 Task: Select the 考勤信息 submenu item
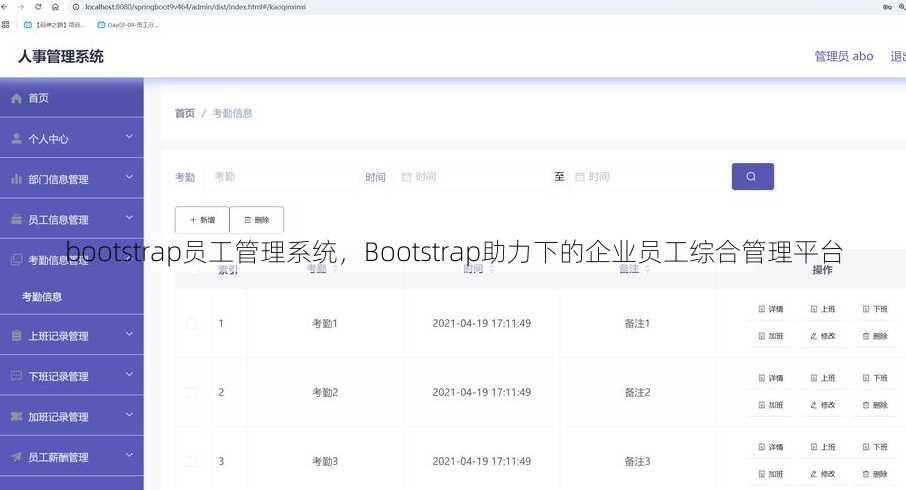42,297
